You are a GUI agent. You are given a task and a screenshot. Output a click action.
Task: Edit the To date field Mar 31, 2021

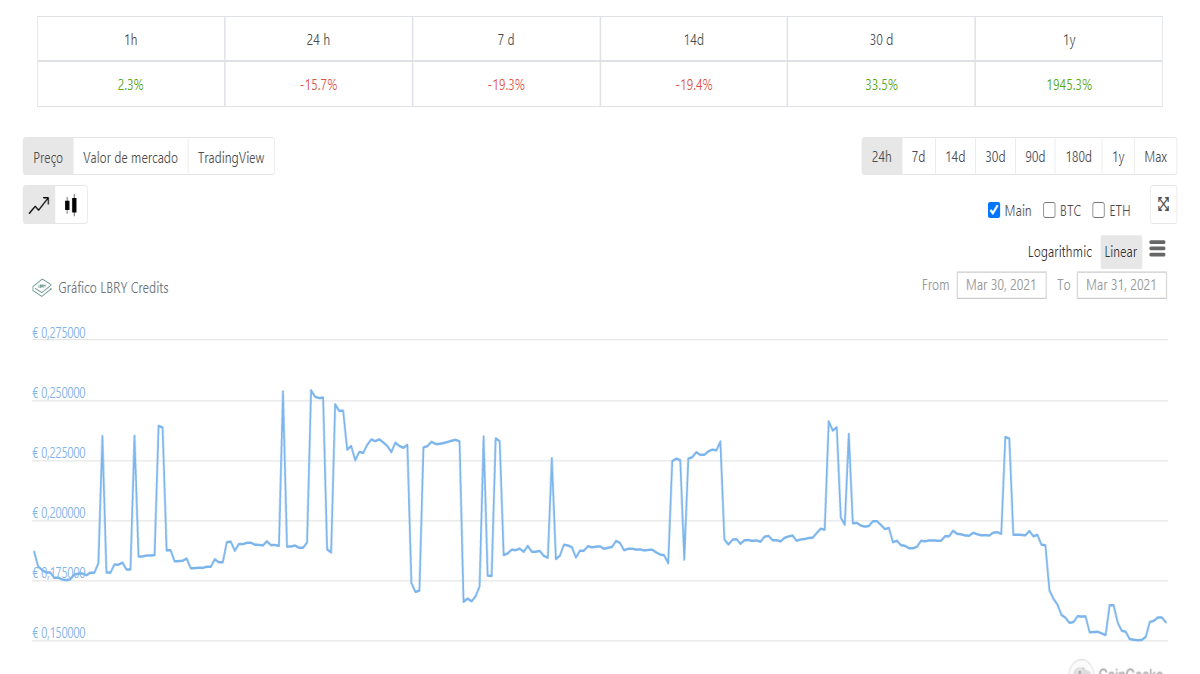(x=1122, y=285)
